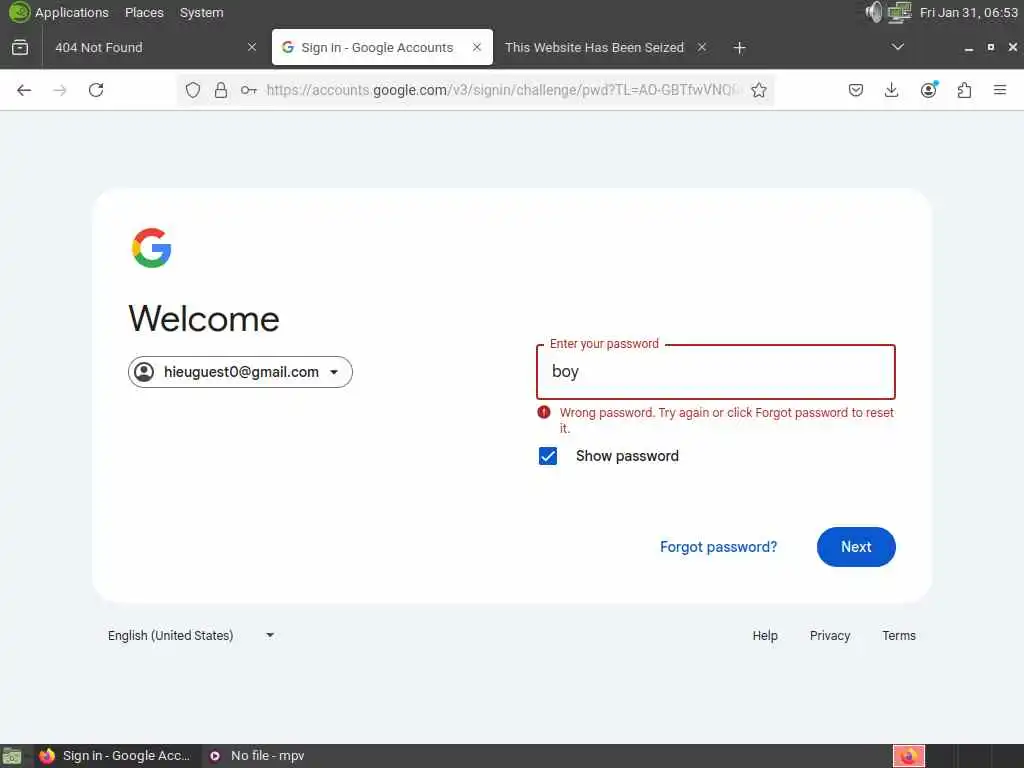Open the Terms link
The image size is (1024, 768).
point(899,635)
